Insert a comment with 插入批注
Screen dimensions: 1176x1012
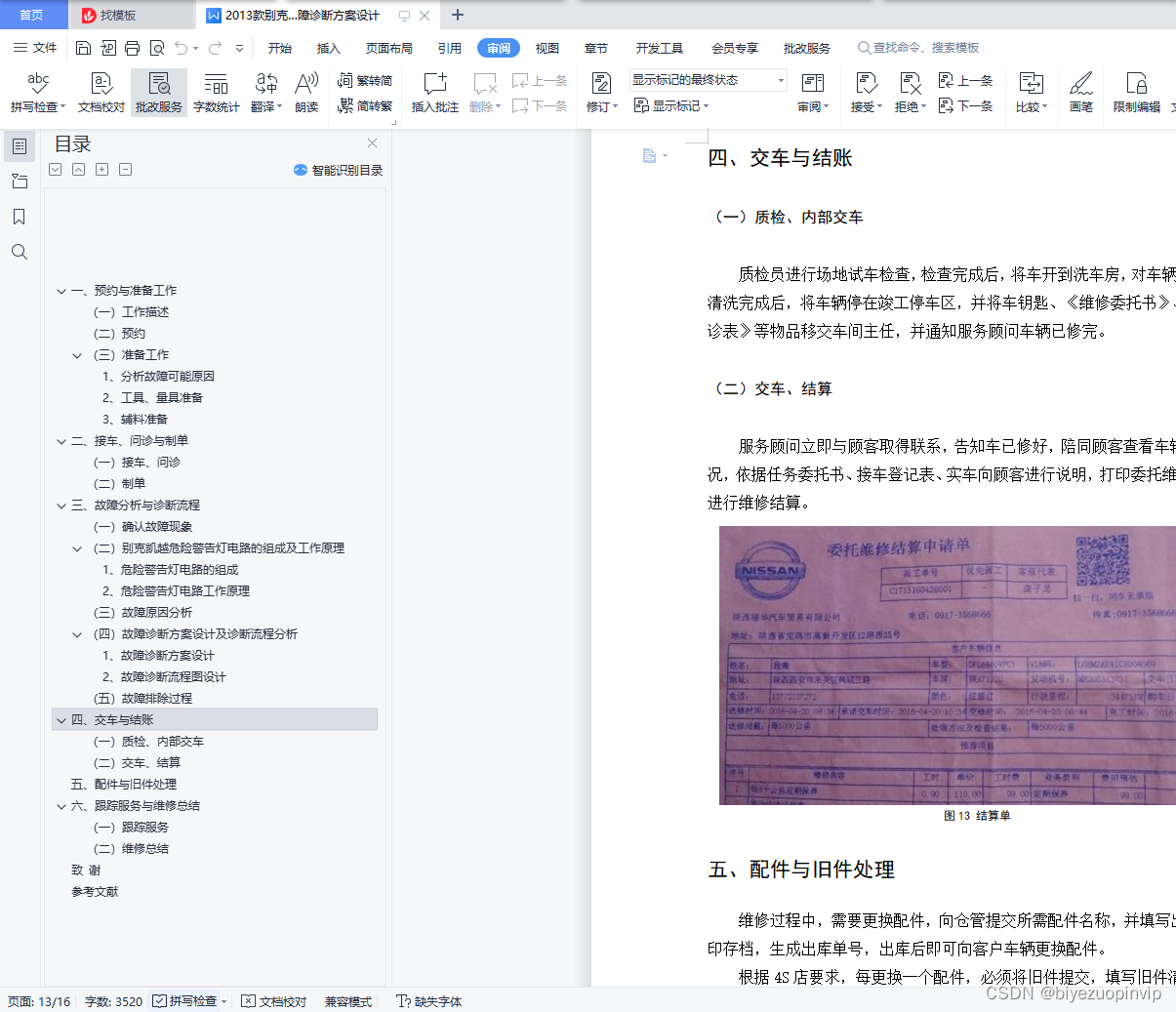click(x=433, y=92)
